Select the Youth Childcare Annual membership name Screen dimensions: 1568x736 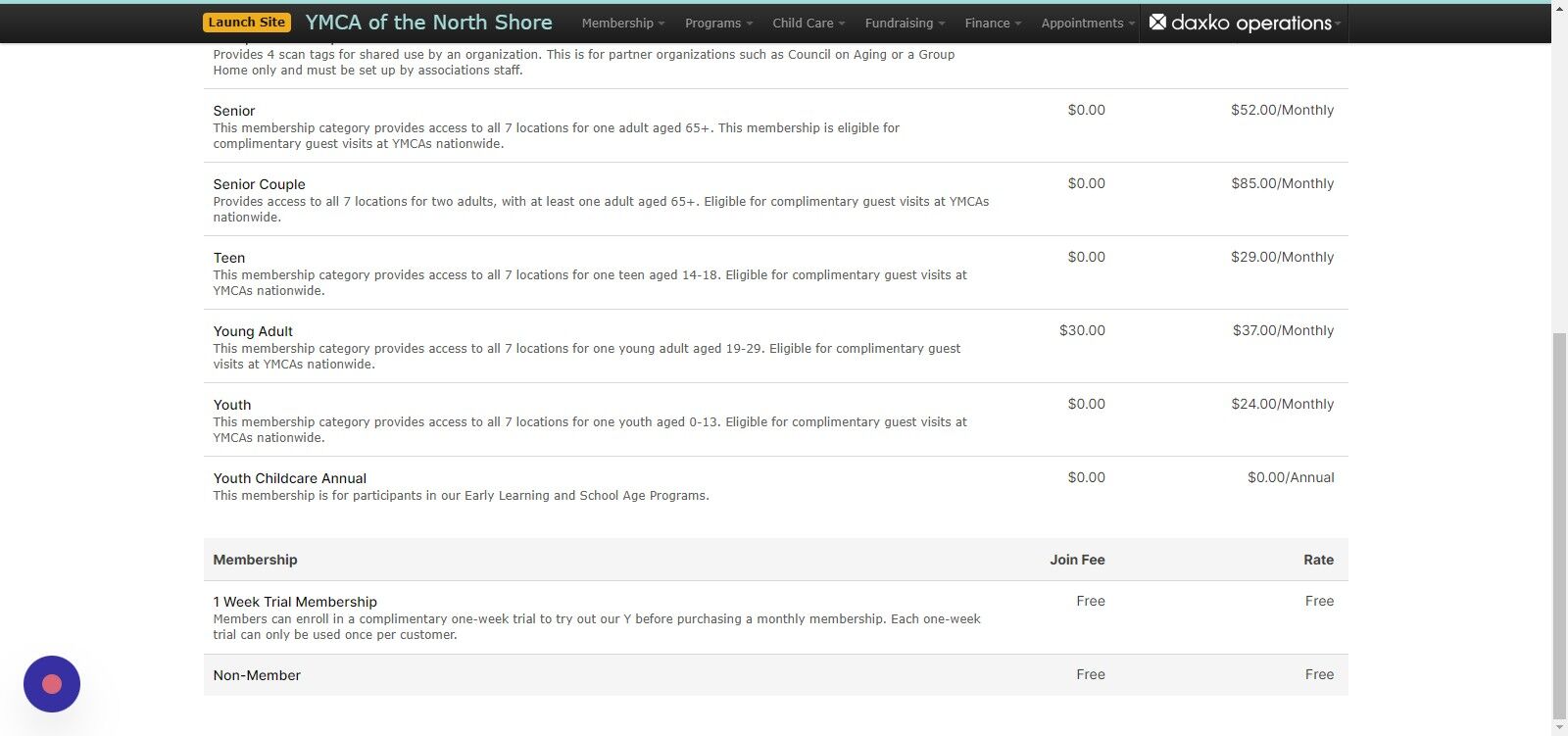pyautogui.click(x=290, y=478)
